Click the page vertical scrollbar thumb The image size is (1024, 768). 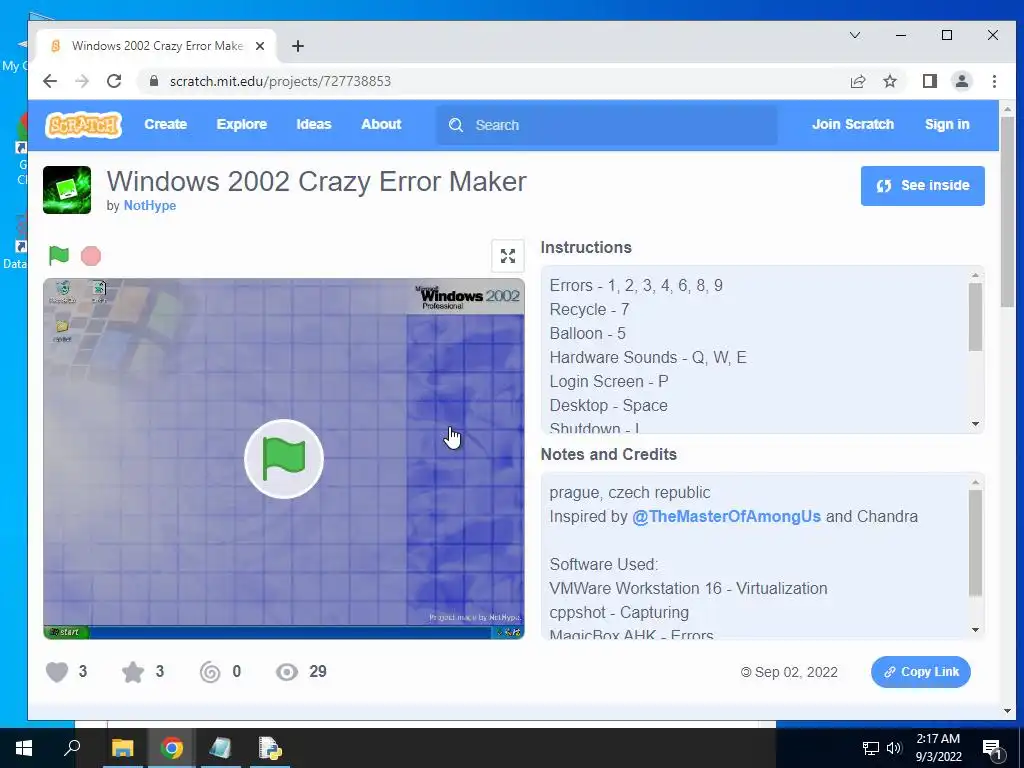(x=1008, y=213)
